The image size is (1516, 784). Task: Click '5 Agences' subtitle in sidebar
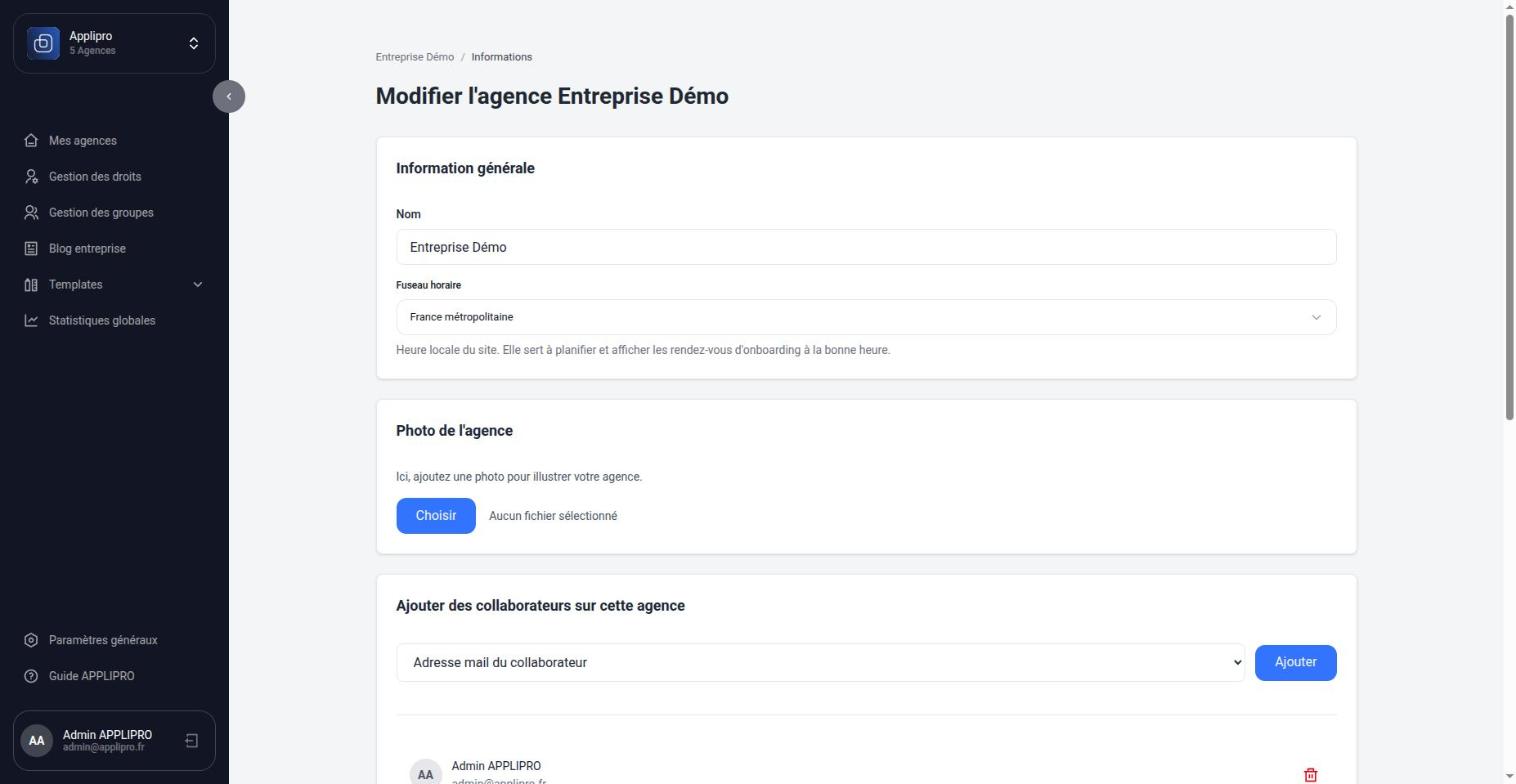tap(92, 51)
